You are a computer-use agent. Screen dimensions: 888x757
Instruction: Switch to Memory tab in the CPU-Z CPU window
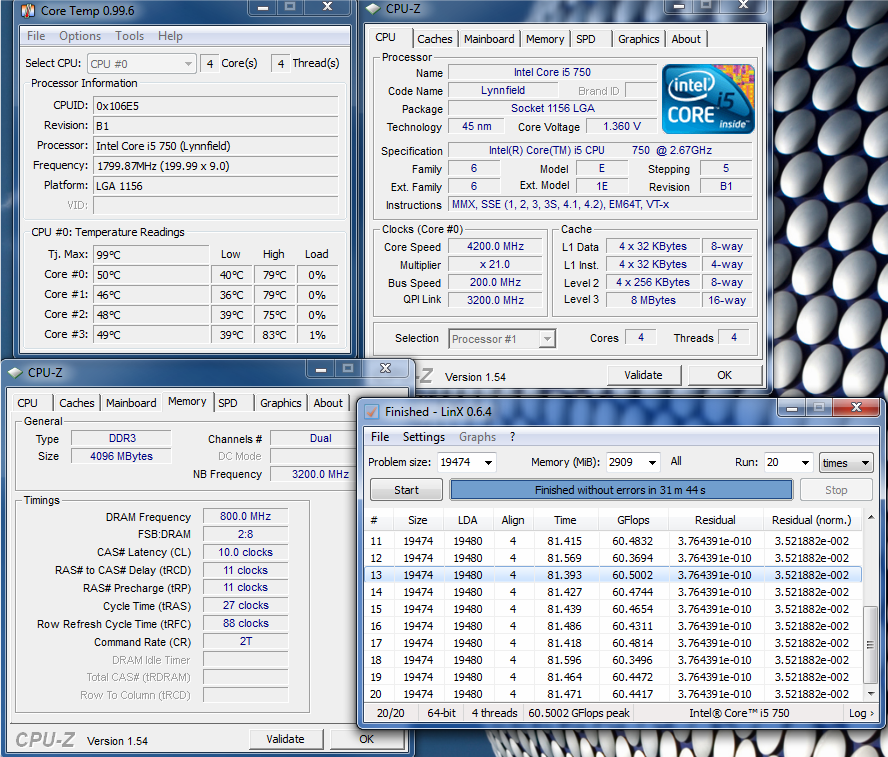pos(545,39)
